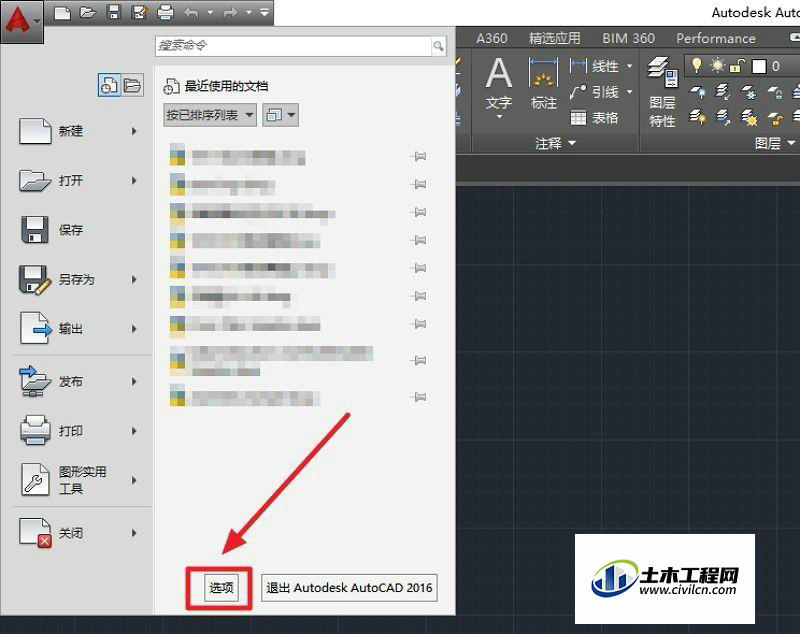Toggle layer 0 freeze sun icon
The image size is (800, 634).
(x=717, y=65)
